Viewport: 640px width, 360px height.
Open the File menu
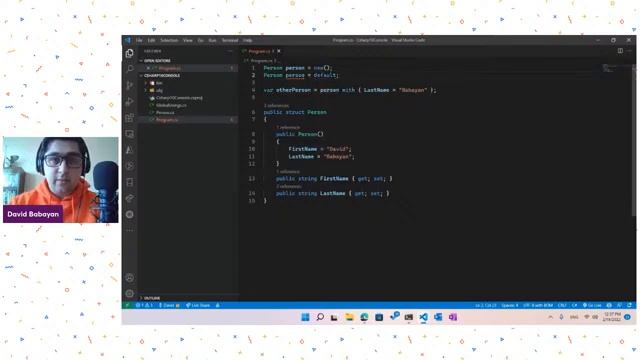pos(139,40)
